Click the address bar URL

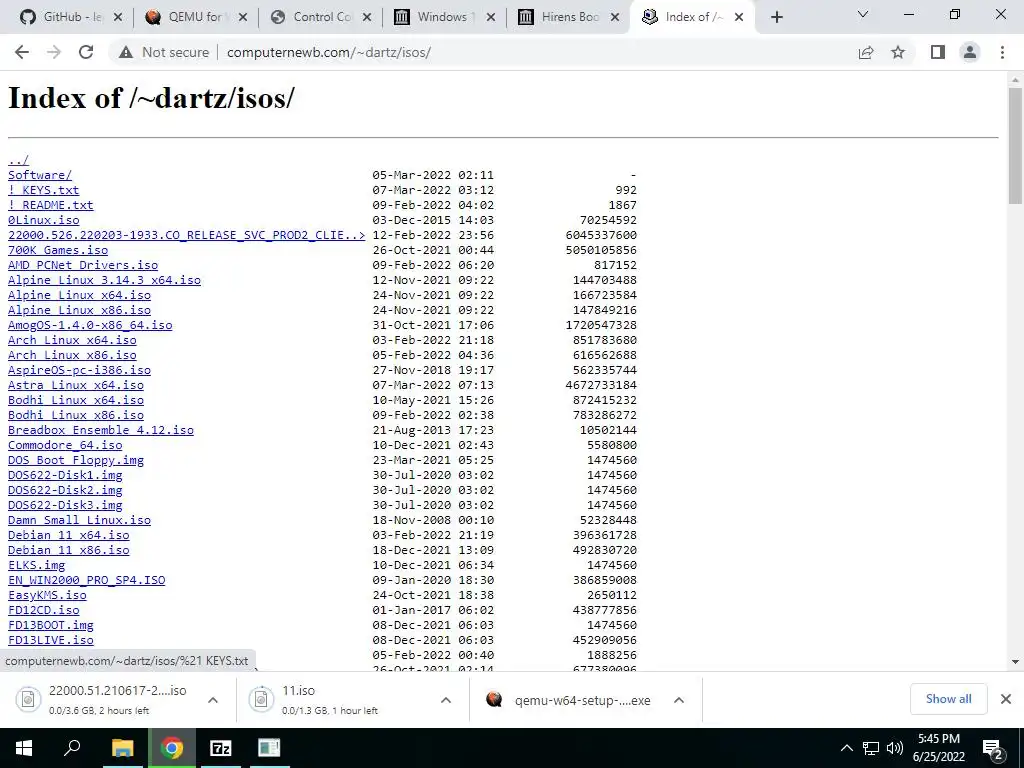point(328,52)
